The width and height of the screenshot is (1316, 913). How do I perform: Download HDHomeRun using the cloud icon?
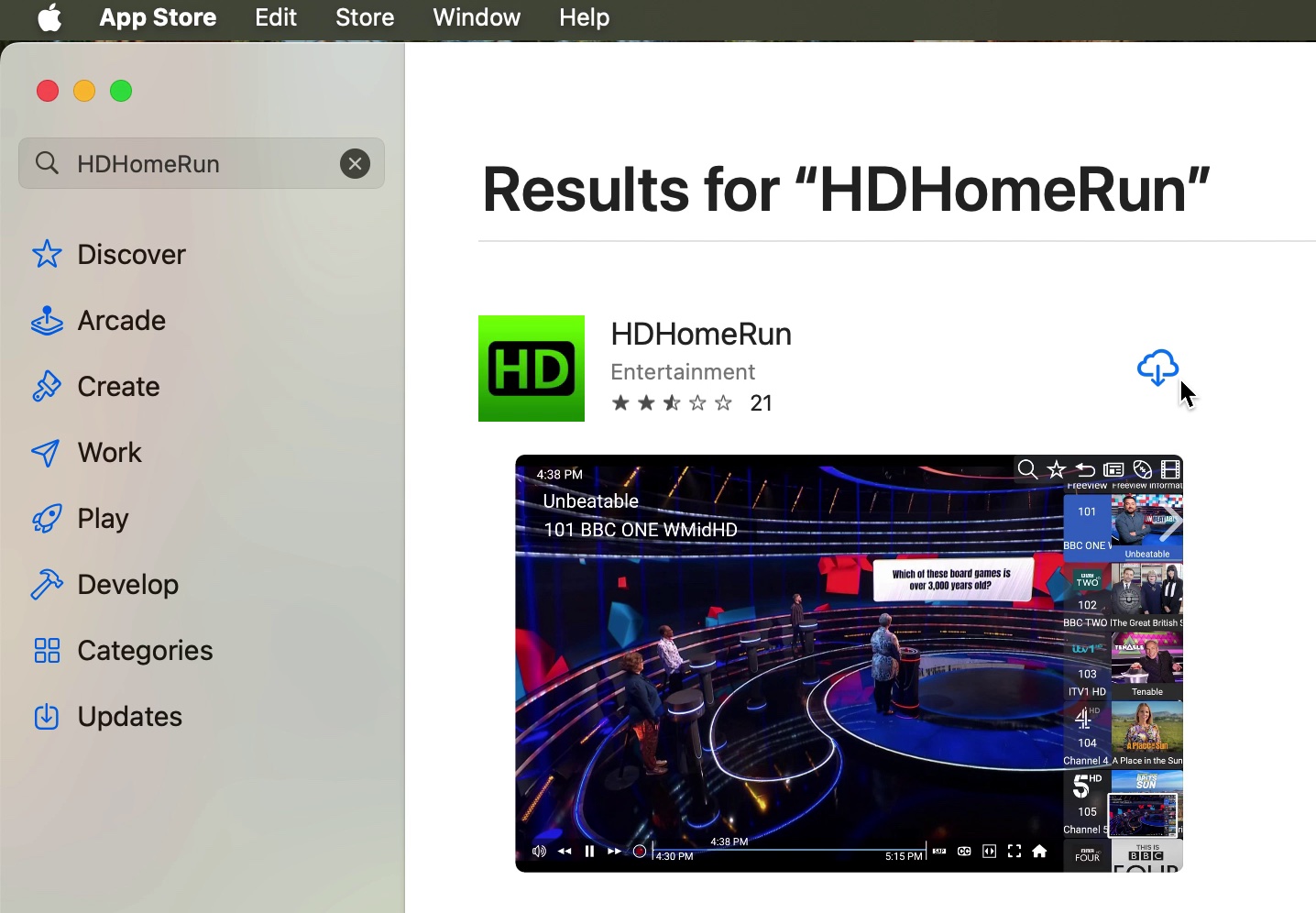click(1157, 368)
